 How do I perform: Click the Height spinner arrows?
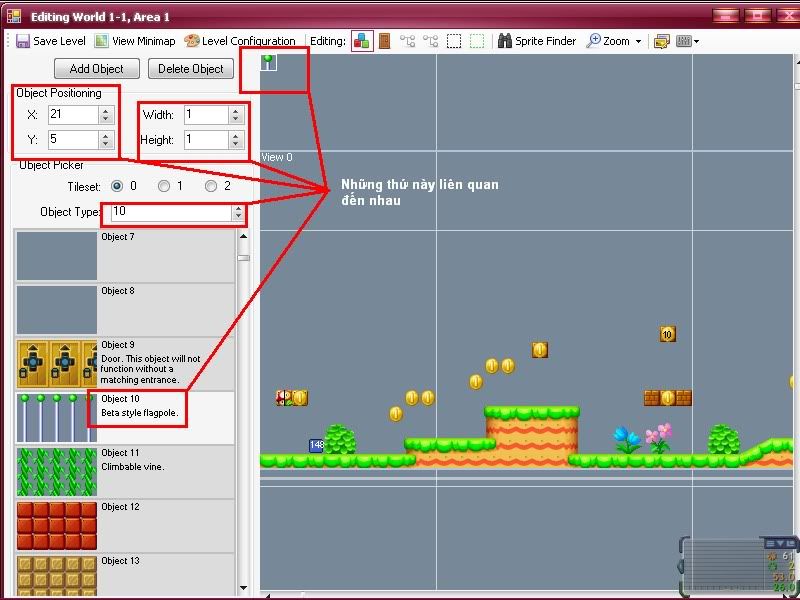tap(236, 139)
